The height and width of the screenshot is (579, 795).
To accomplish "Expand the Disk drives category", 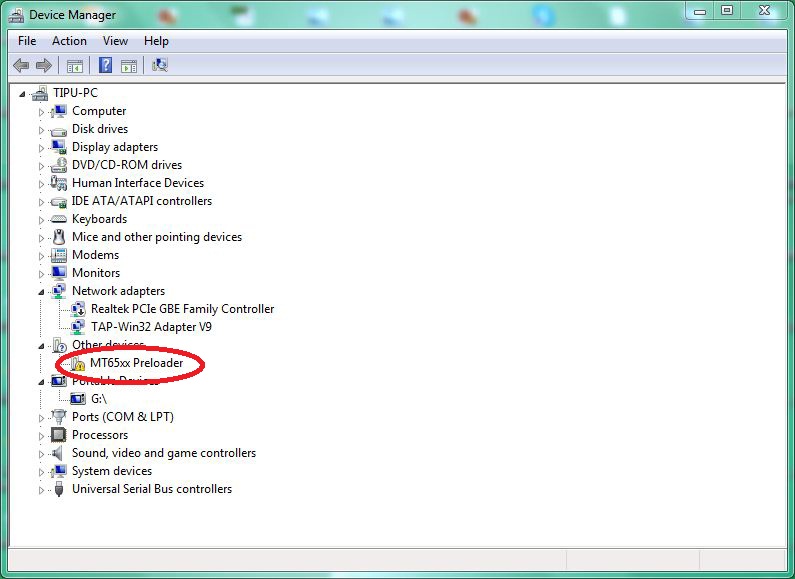I will tap(41, 130).
